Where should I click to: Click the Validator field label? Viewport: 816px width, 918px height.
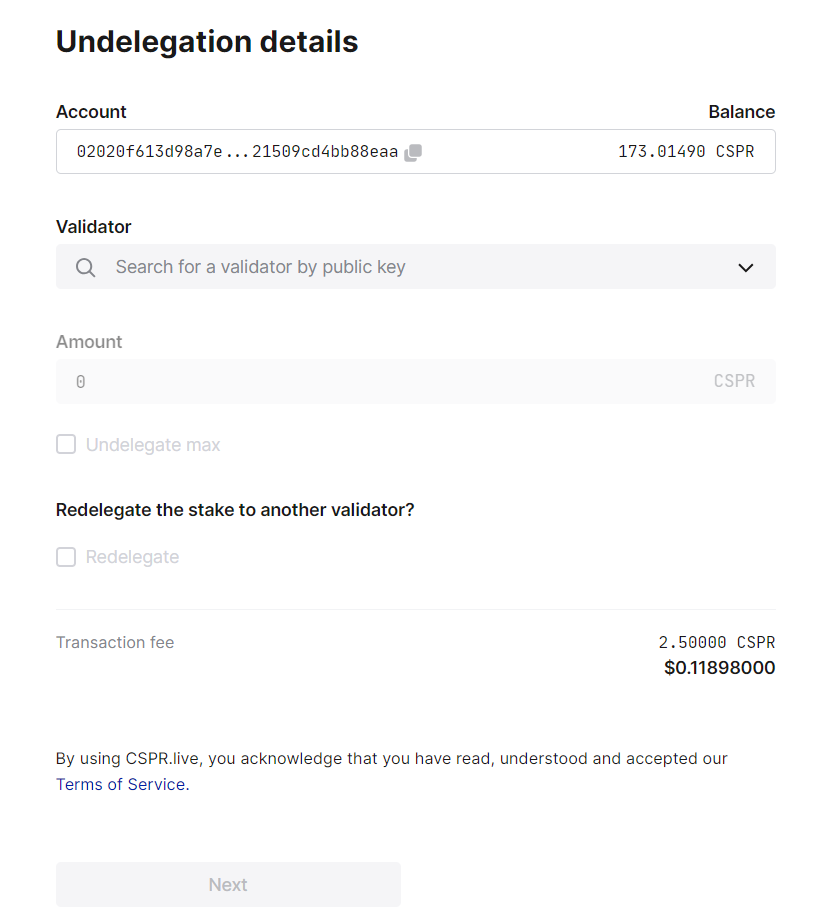coord(94,227)
